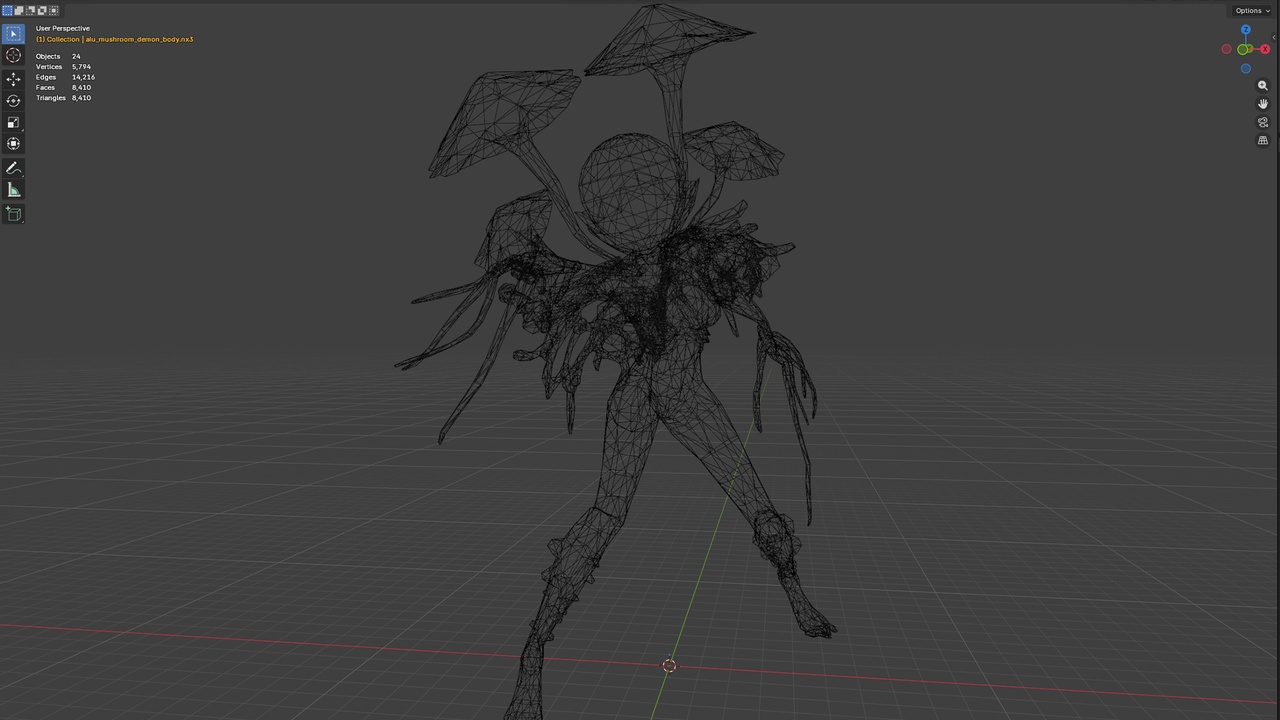Click the 3D cursor at grid origin
This screenshot has width=1280, height=720.
[669, 666]
